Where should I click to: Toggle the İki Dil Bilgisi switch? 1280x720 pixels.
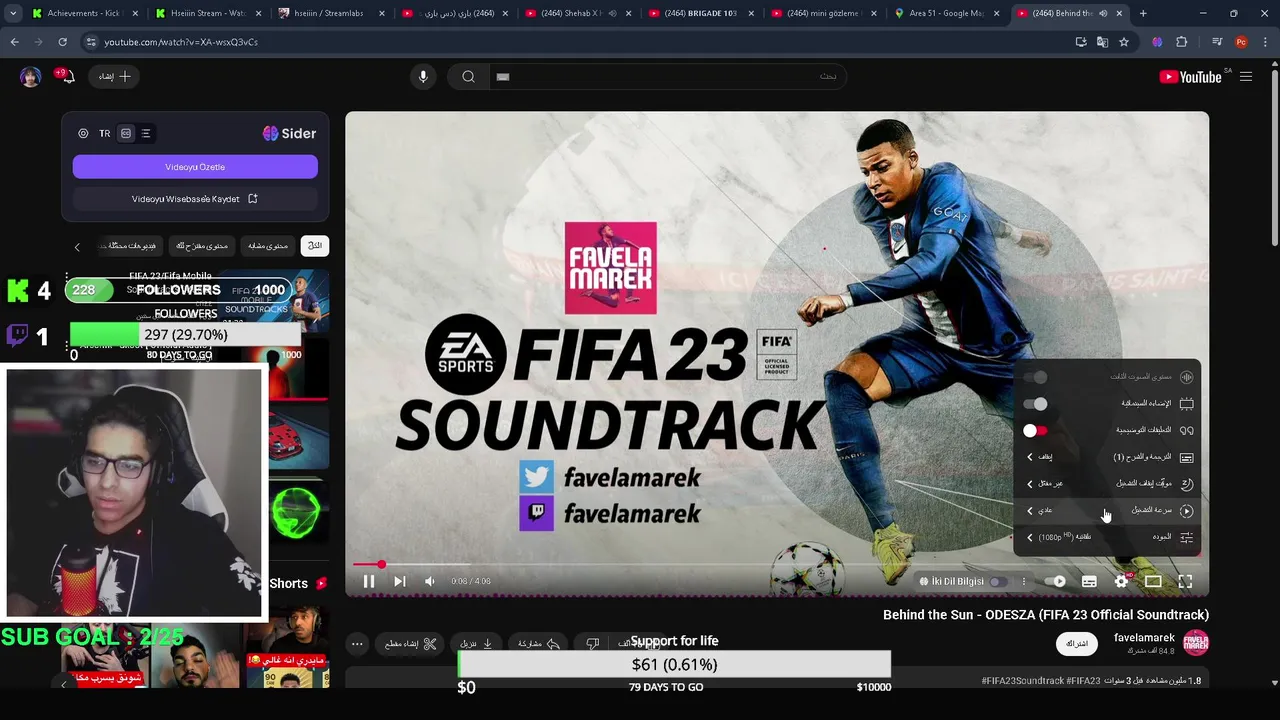(x=998, y=582)
